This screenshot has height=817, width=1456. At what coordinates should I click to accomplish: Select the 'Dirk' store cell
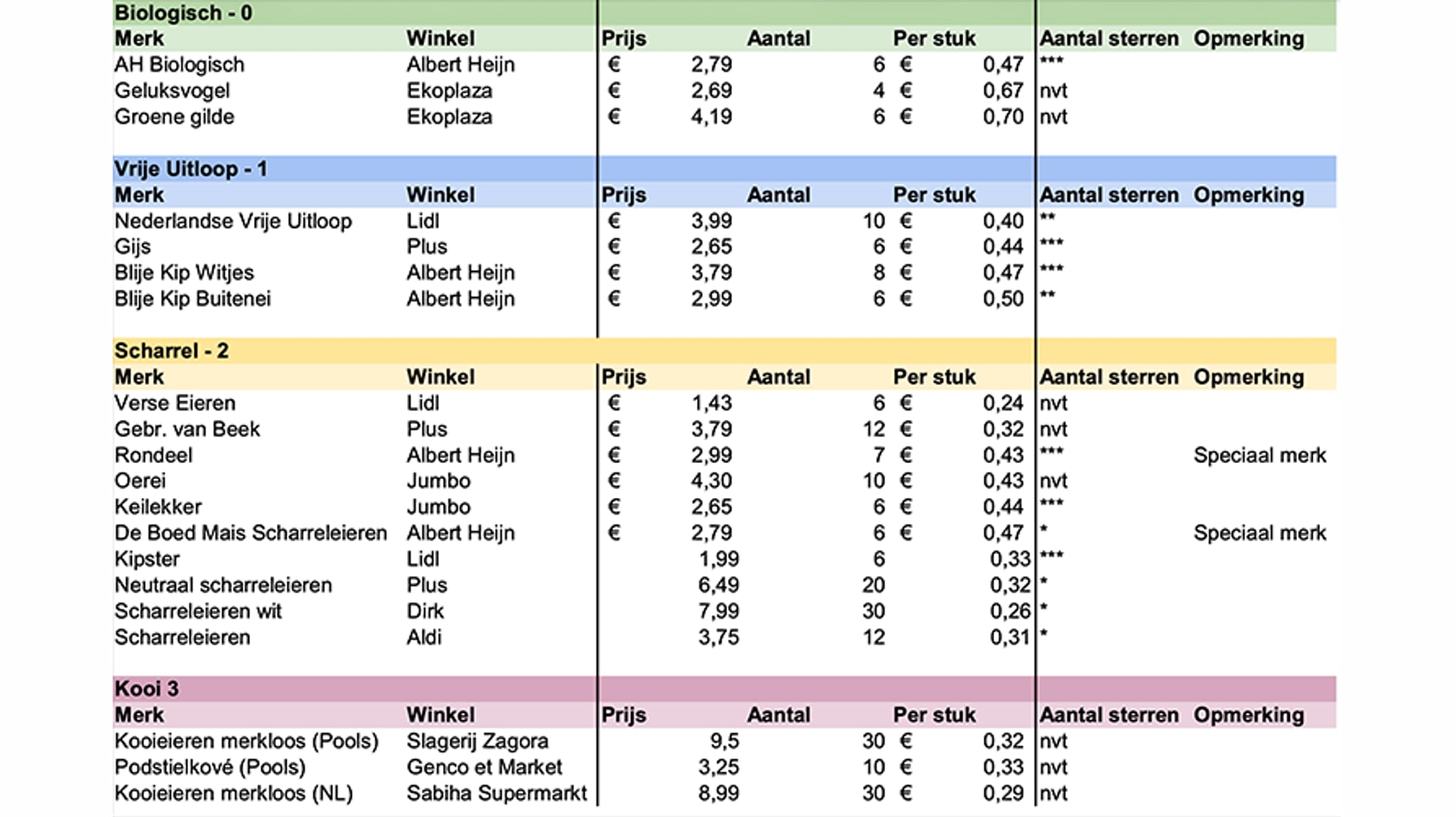(425, 611)
